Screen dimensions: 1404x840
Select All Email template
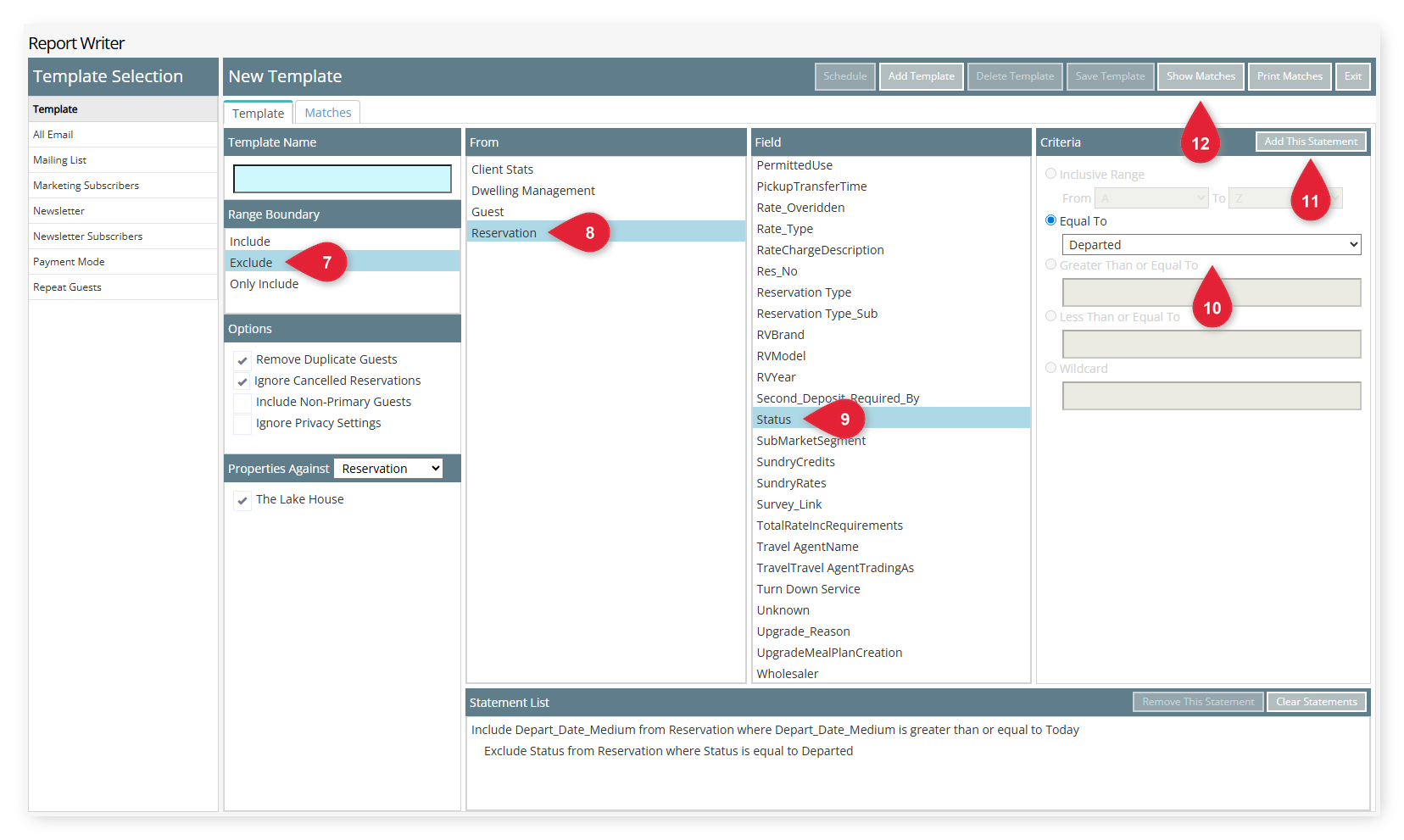(123, 135)
